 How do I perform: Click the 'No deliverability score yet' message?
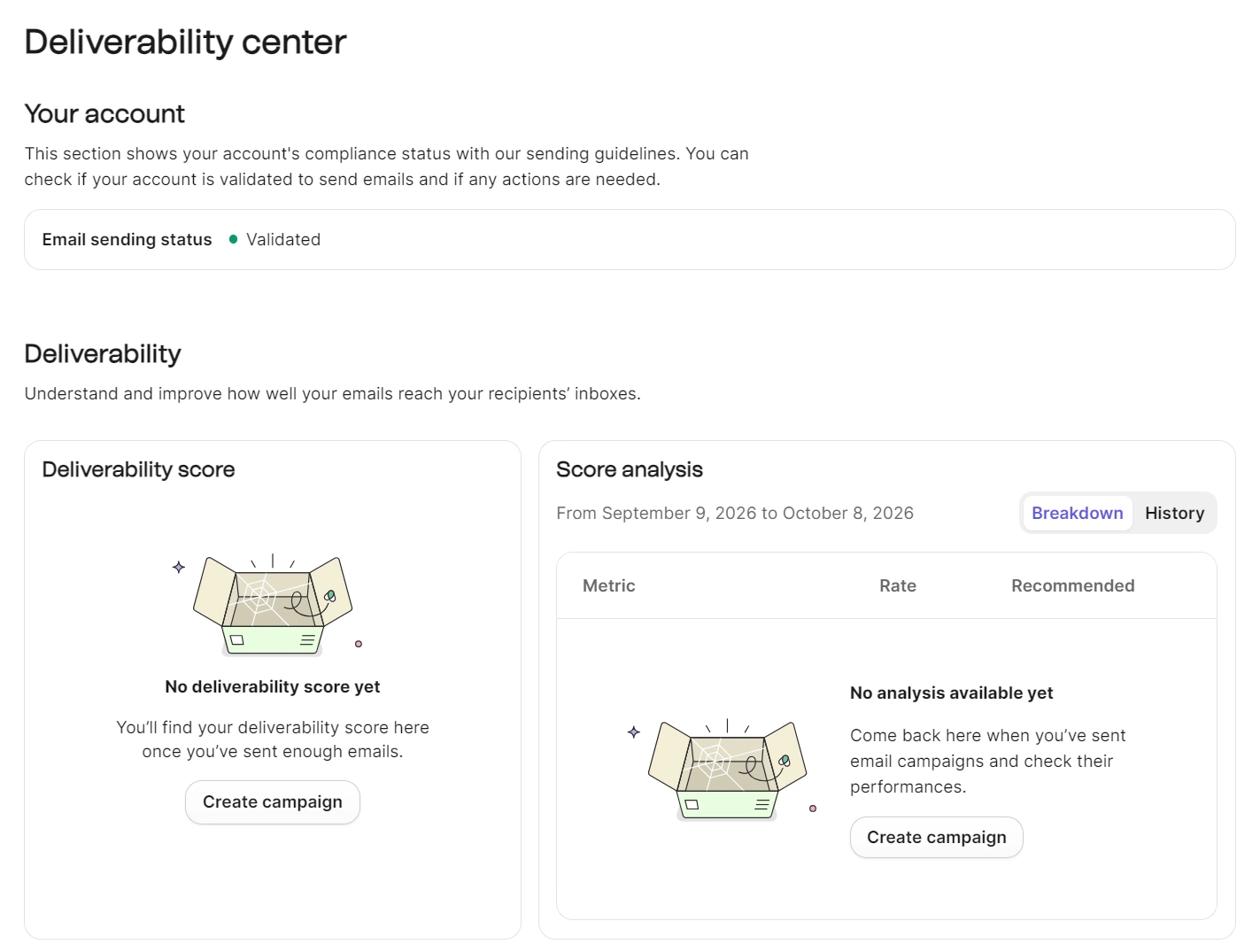pos(273,686)
